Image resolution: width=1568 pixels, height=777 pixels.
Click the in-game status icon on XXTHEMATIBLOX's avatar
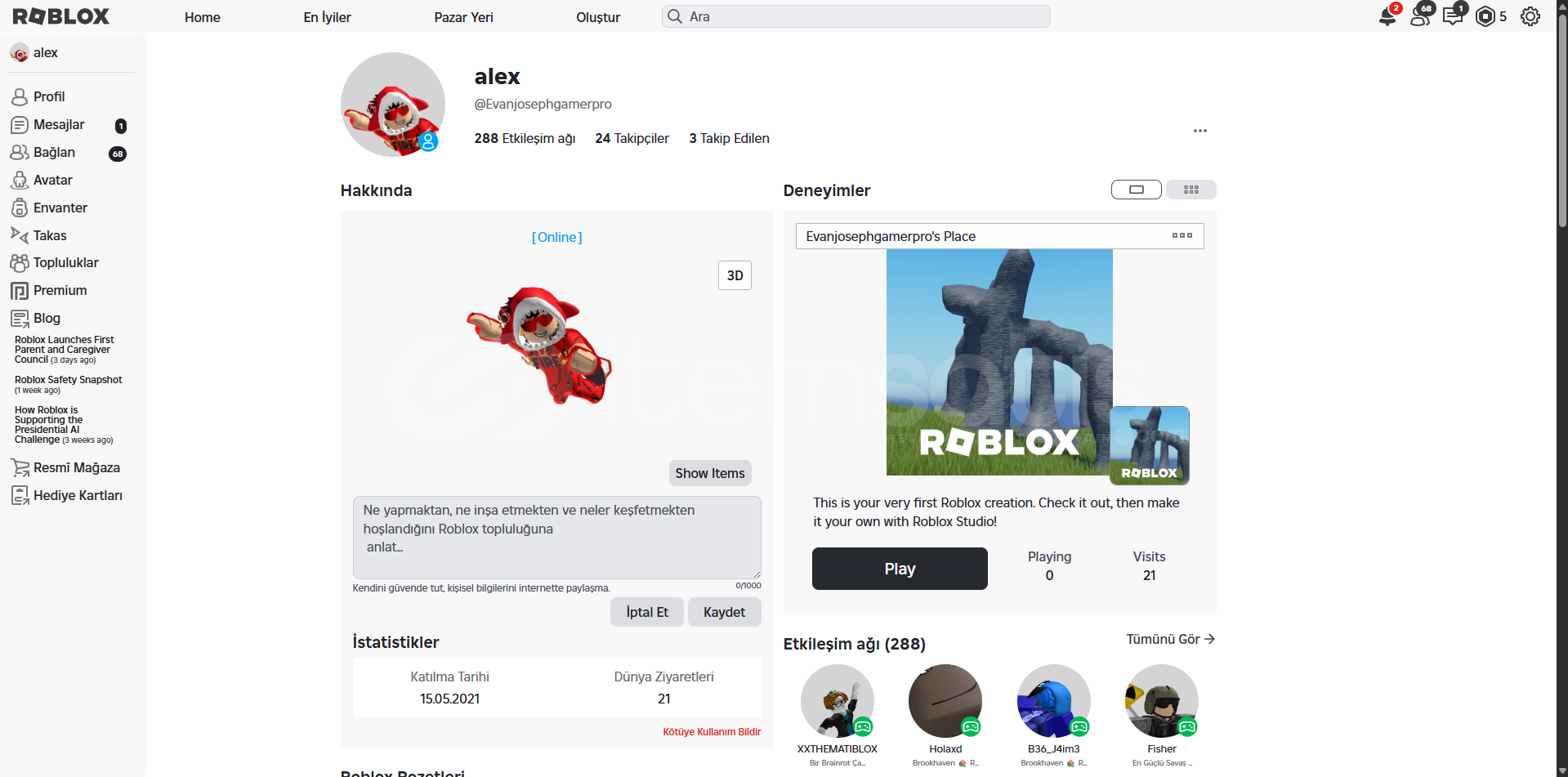pyautogui.click(x=863, y=726)
